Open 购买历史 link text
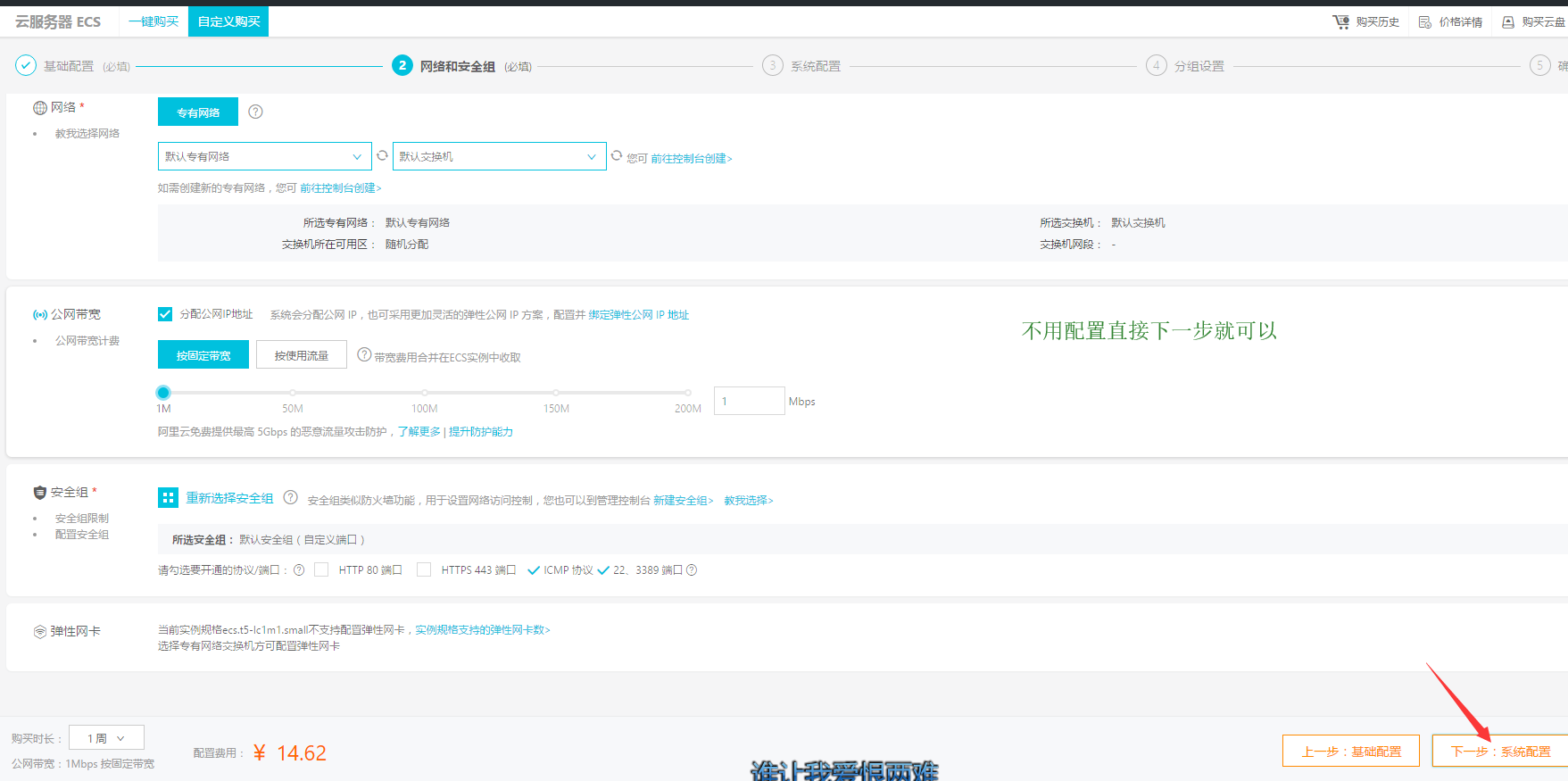The width and height of the screenshot is (1568, 781). [1378, 21]
